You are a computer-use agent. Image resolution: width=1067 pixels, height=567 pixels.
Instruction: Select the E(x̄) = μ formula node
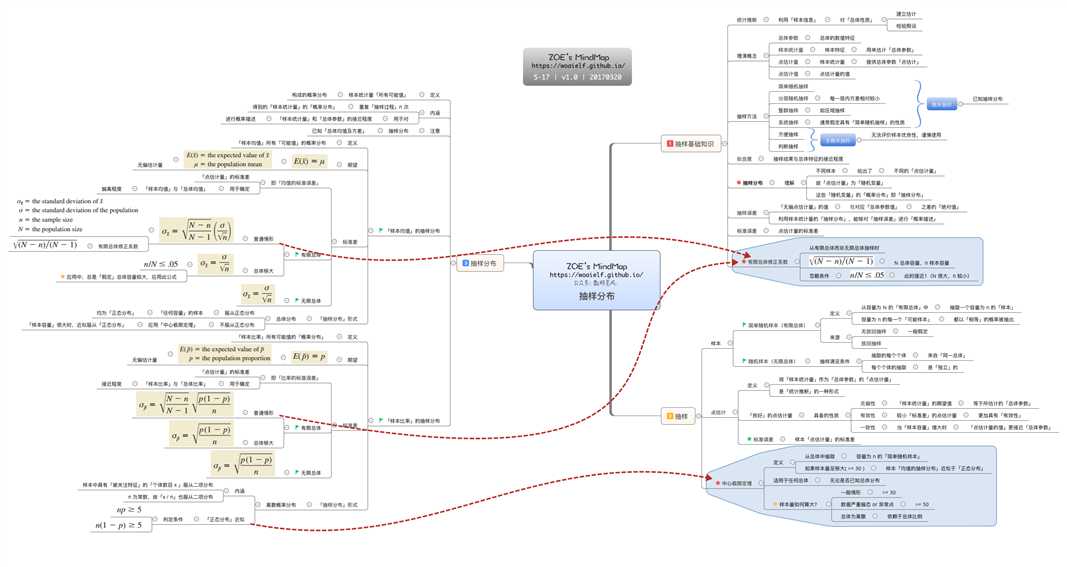coord(310,161)
